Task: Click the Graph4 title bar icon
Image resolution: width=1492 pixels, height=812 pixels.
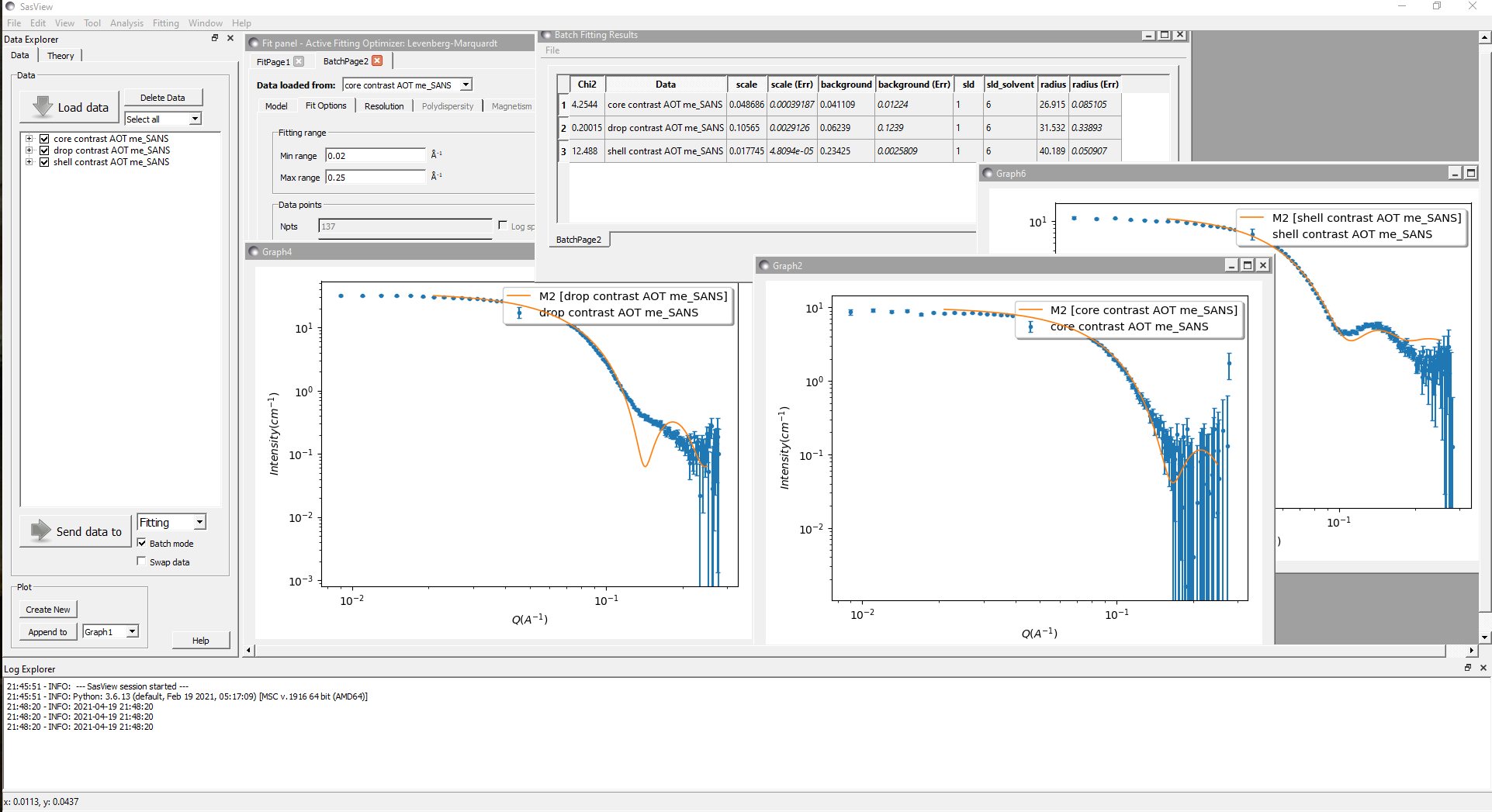Action: tap(254, 251)
